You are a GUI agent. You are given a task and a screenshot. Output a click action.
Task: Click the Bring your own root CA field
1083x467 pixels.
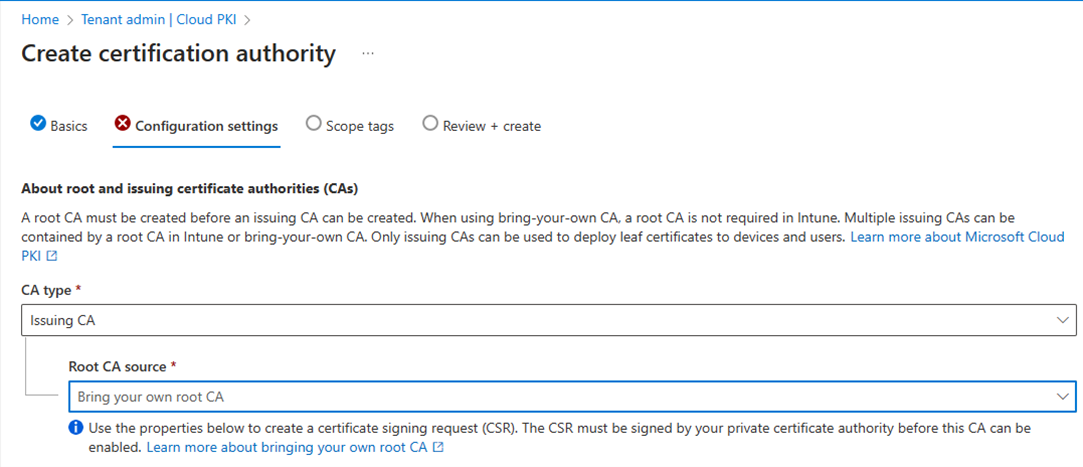click(x=573, y=397)
